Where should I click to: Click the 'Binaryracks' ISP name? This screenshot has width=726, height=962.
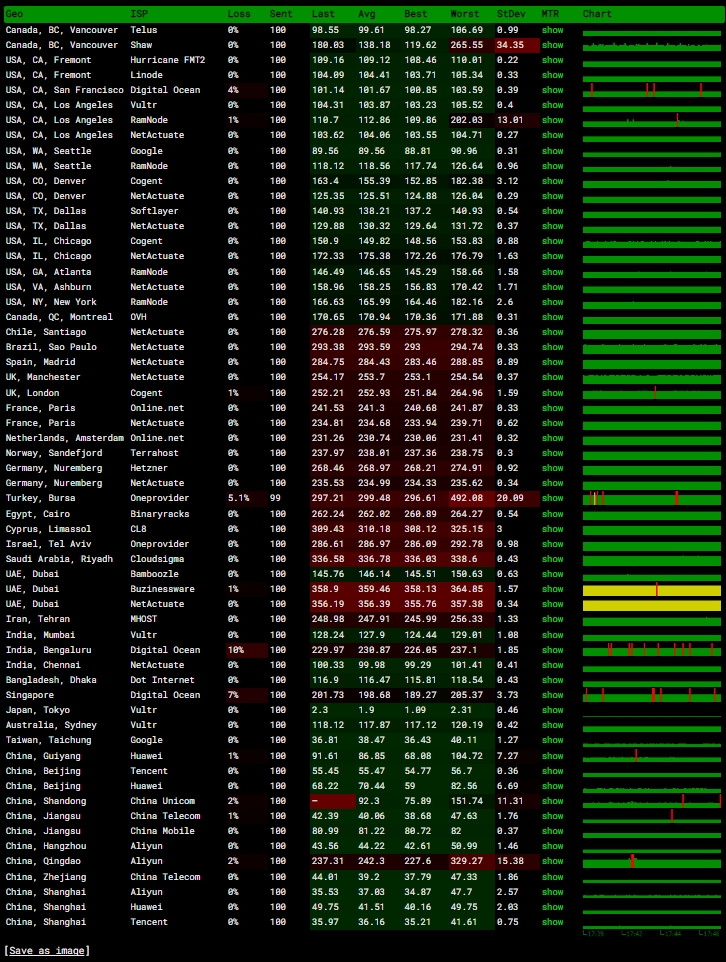click(x=160, y=514)
